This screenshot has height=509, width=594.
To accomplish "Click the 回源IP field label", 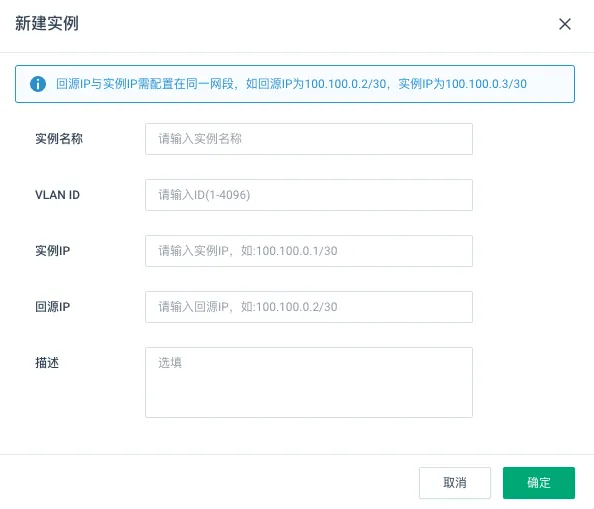I will pos(53,307).
